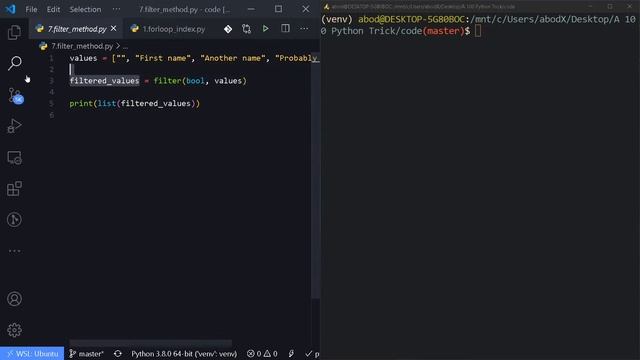The width and height of the screenshot is (640, 360).
Task: Run the Python file
Action: (x=265, y=29)
